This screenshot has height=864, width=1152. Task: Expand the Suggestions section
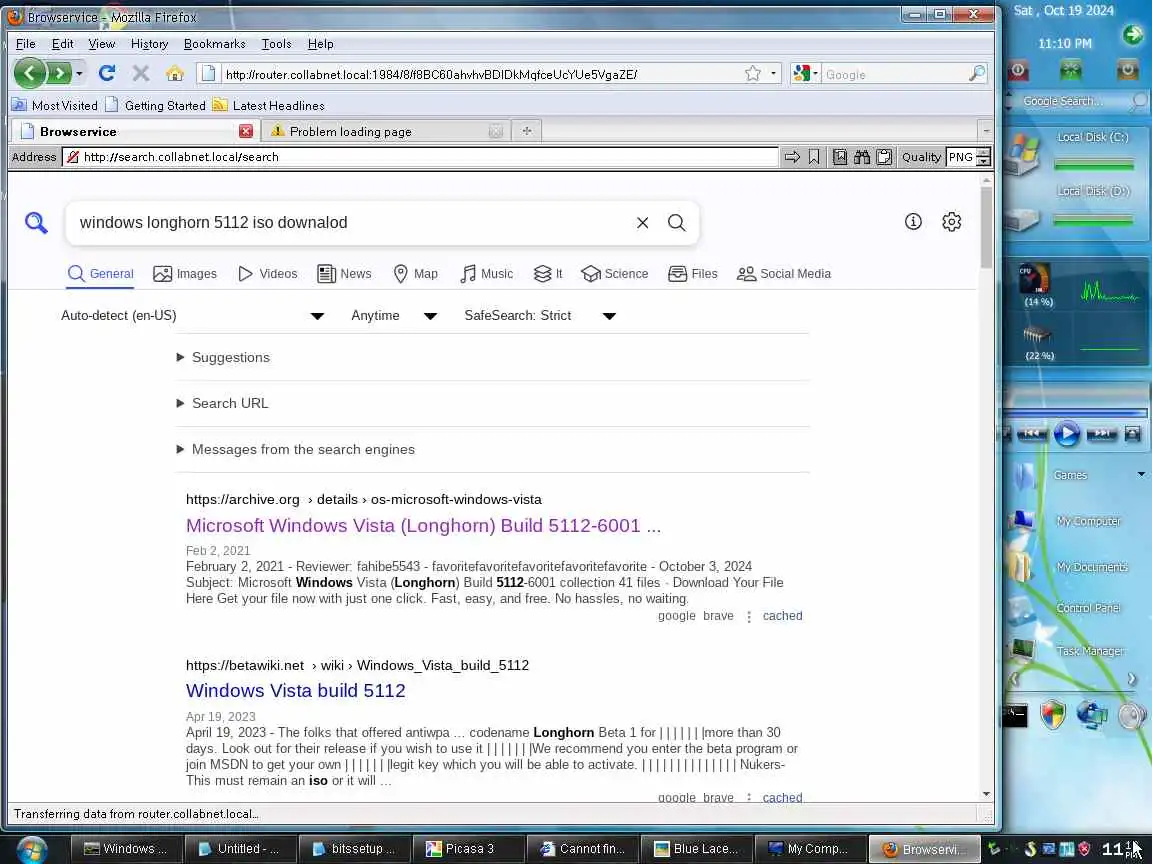tap(223, 358)
